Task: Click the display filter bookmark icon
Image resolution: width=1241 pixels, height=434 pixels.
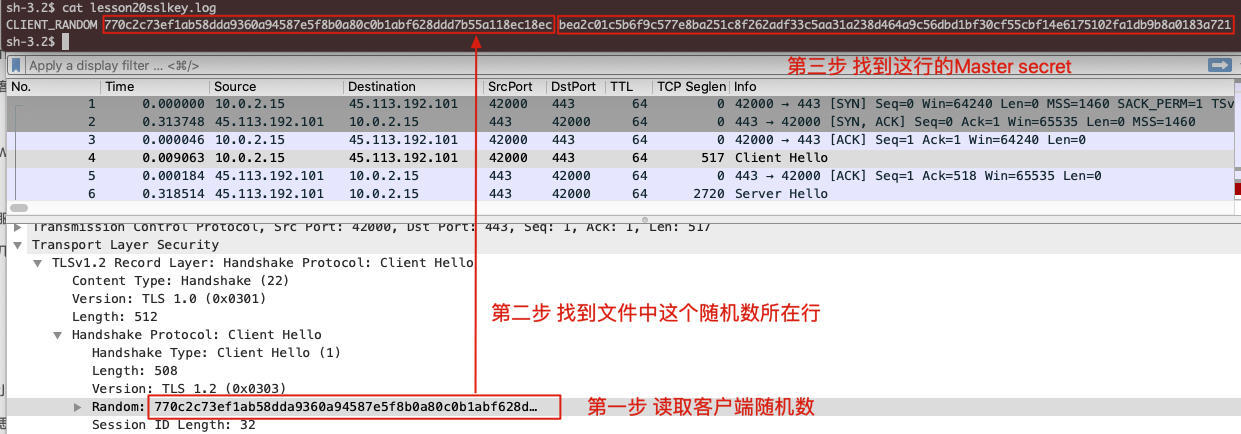Action: pos(17,66)
